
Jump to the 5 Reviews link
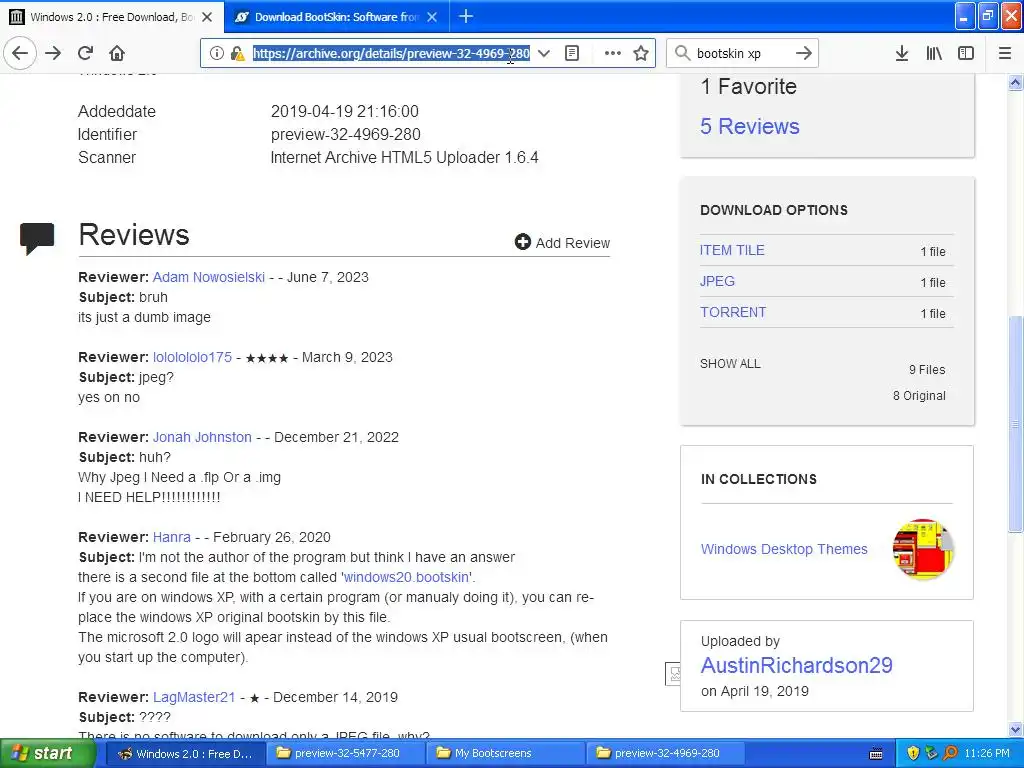coord(750,126)
